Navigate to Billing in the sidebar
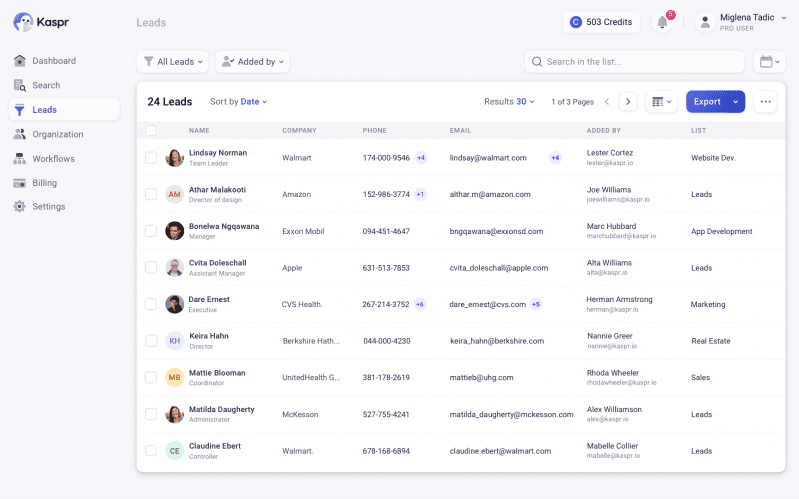The height and width of the screenshot is (499, 799). 44,183
